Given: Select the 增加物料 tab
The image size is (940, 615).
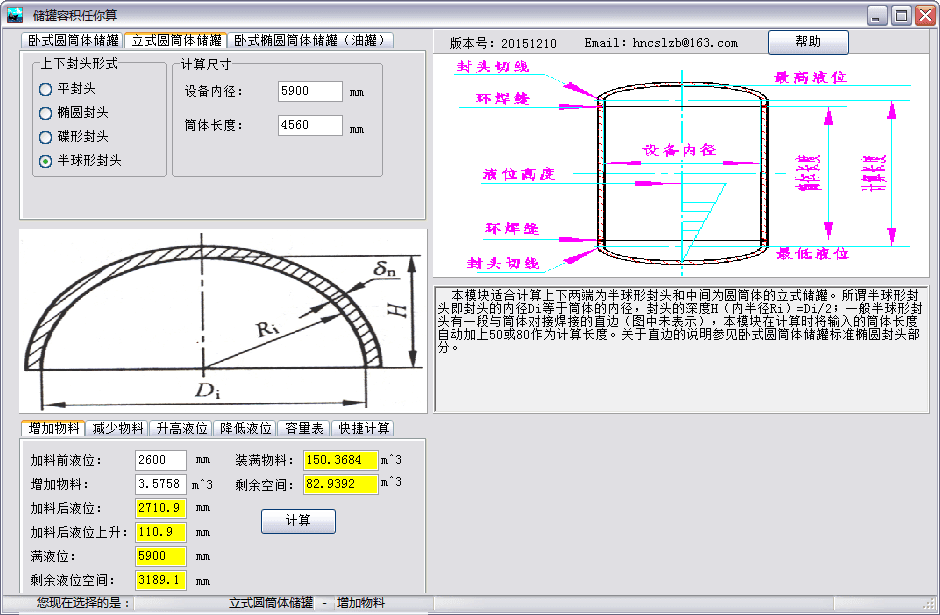Looking at the screenshot, I should [52, 427].
